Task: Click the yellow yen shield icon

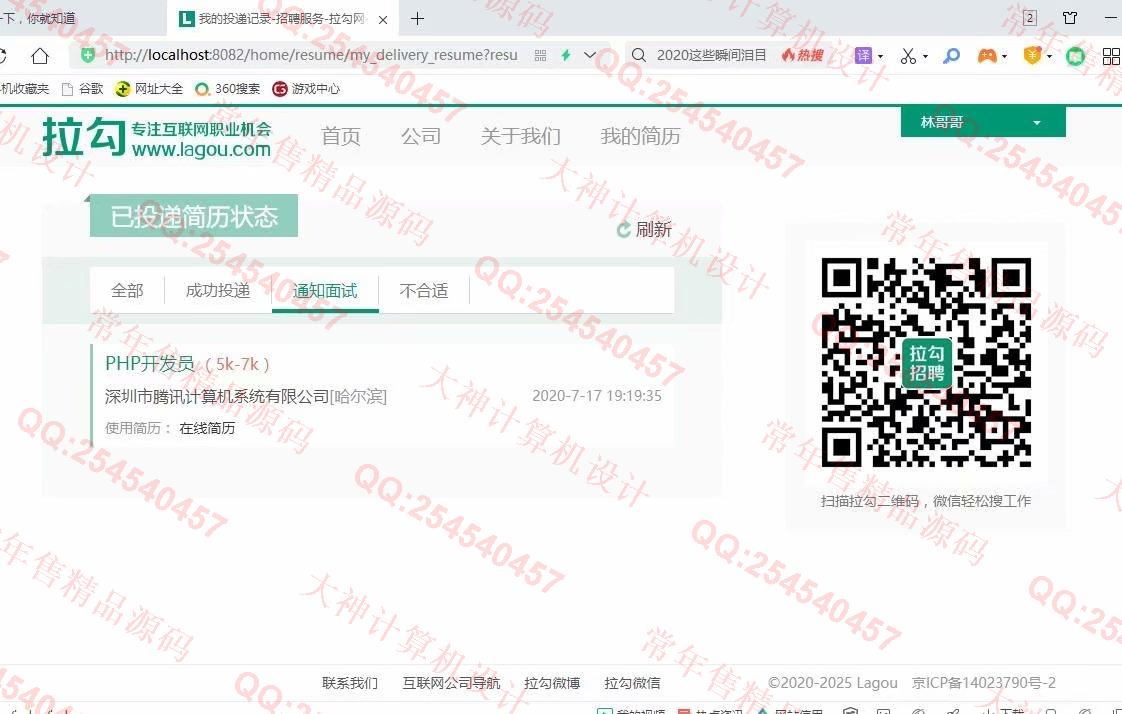Action: (x=1032, y=55)
